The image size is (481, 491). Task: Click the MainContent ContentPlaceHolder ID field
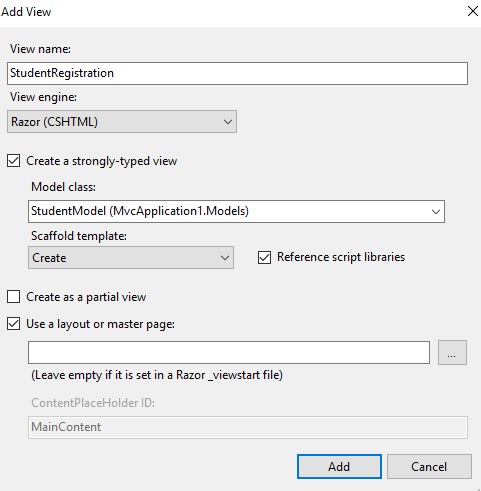tap(248, 427)
